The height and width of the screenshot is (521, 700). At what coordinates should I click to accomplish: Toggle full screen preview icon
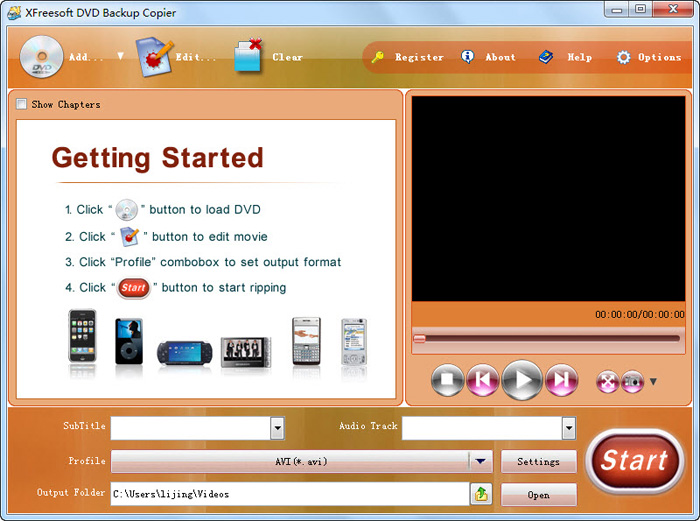[608, 382]
